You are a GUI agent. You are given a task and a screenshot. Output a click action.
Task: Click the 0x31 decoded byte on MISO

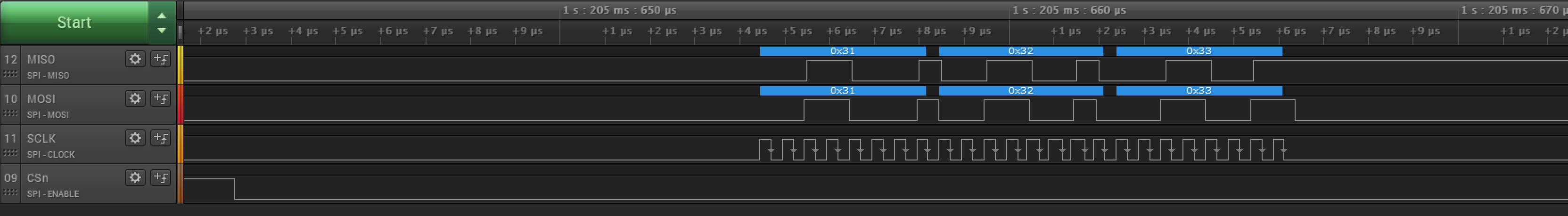pyautogui.click(x=842, y=51)
